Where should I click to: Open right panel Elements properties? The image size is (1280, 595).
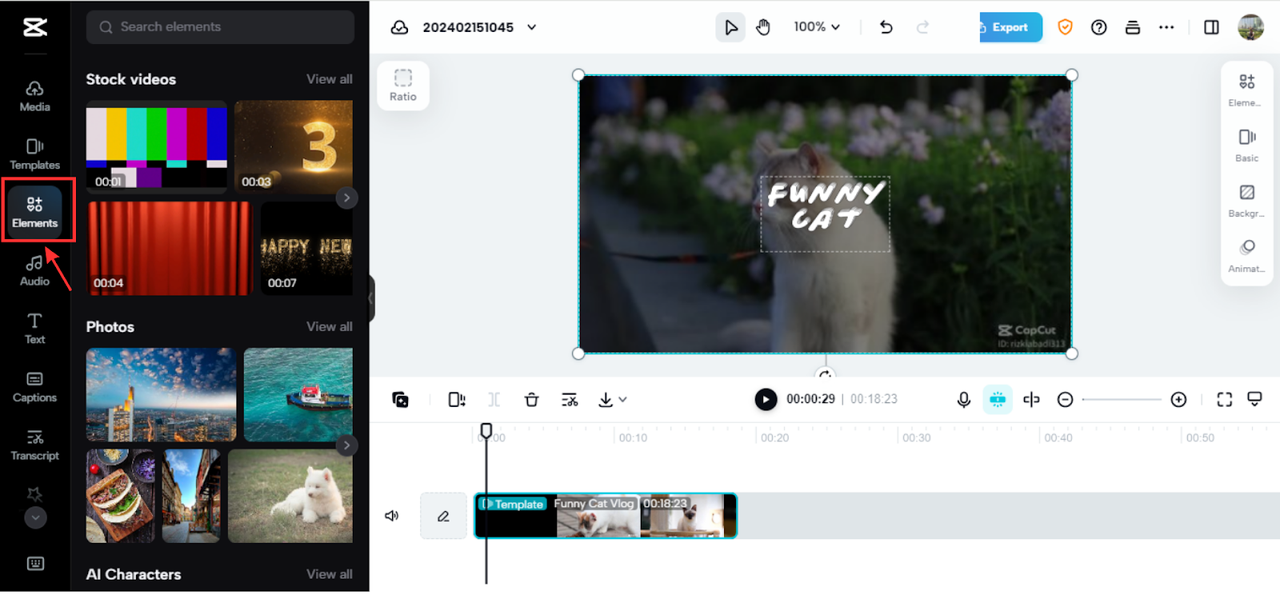(x=1246, y=90)
